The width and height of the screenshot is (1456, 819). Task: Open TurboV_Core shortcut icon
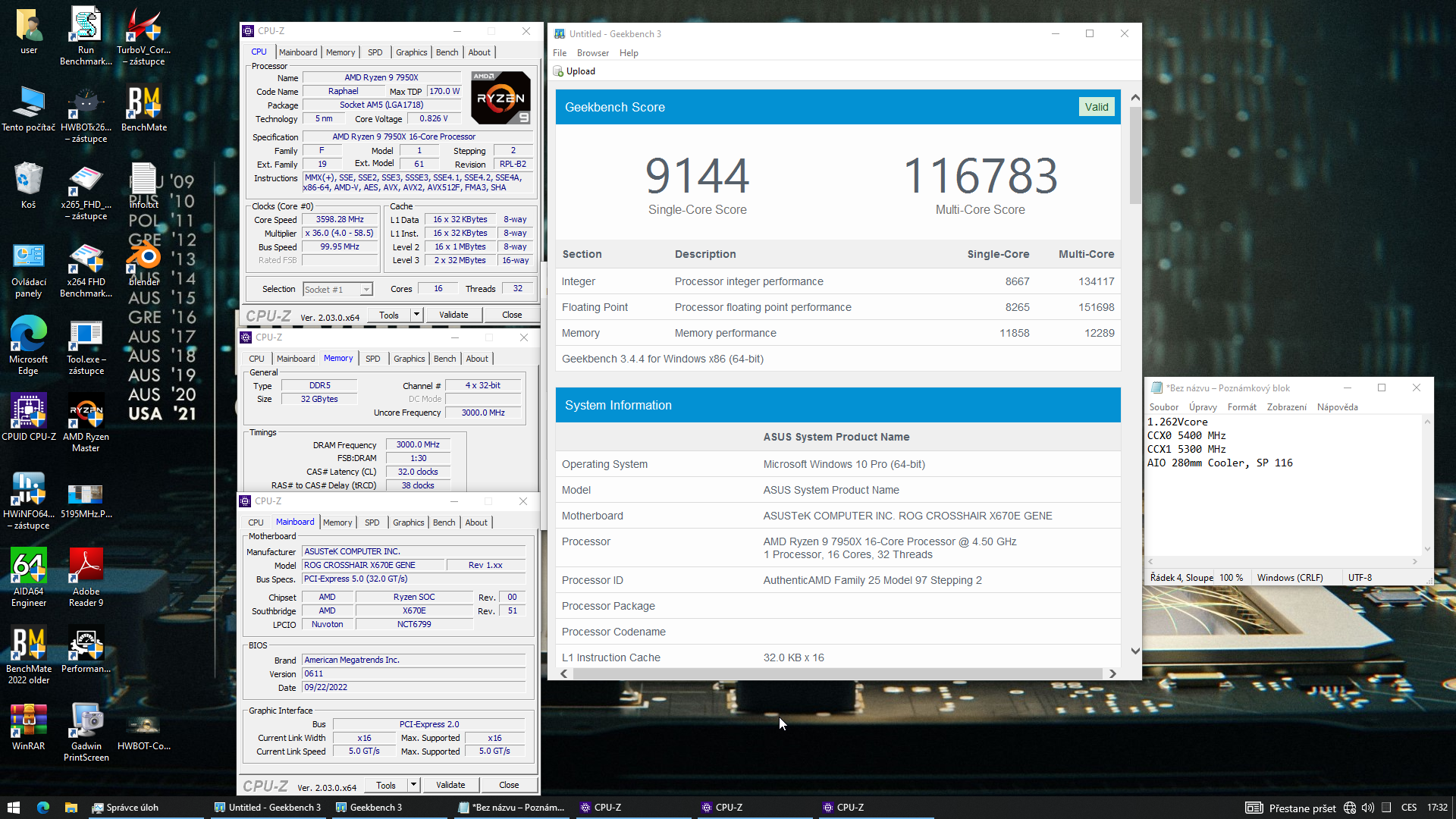click(x=143, y=36)
